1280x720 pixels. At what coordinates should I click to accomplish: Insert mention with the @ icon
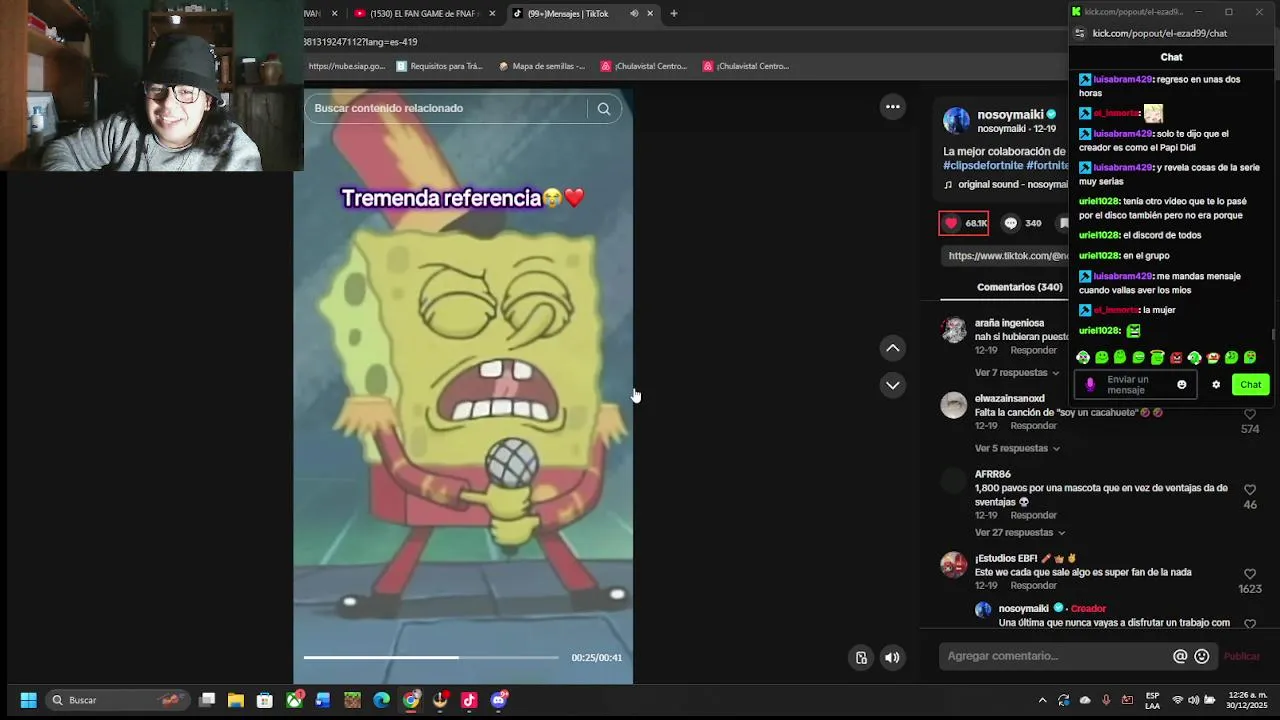[x=1180, y=656]
